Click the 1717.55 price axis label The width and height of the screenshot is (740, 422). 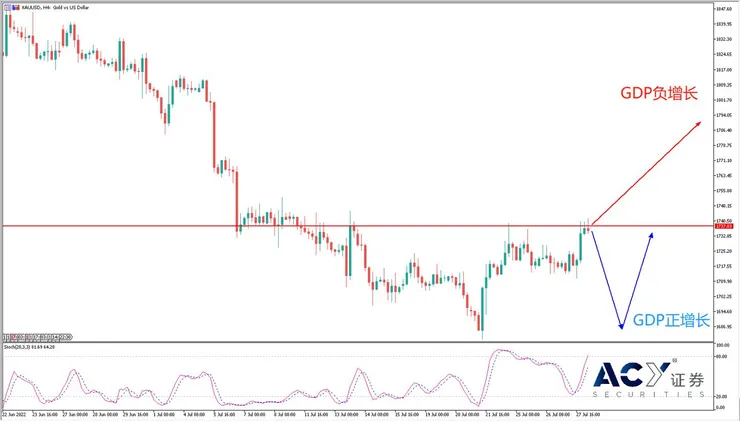(723, 266)
